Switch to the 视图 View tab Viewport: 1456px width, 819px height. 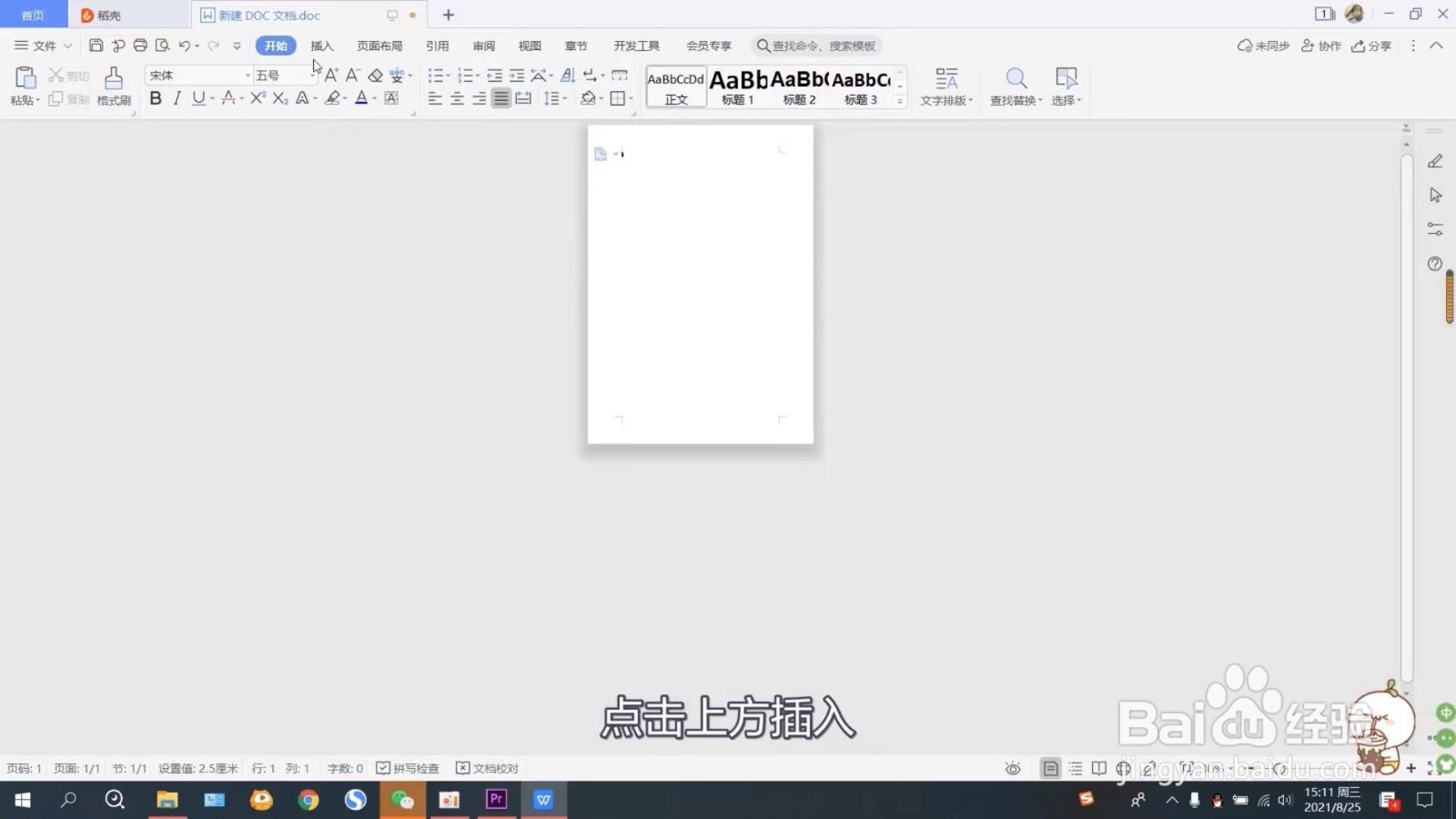point(530,45)
